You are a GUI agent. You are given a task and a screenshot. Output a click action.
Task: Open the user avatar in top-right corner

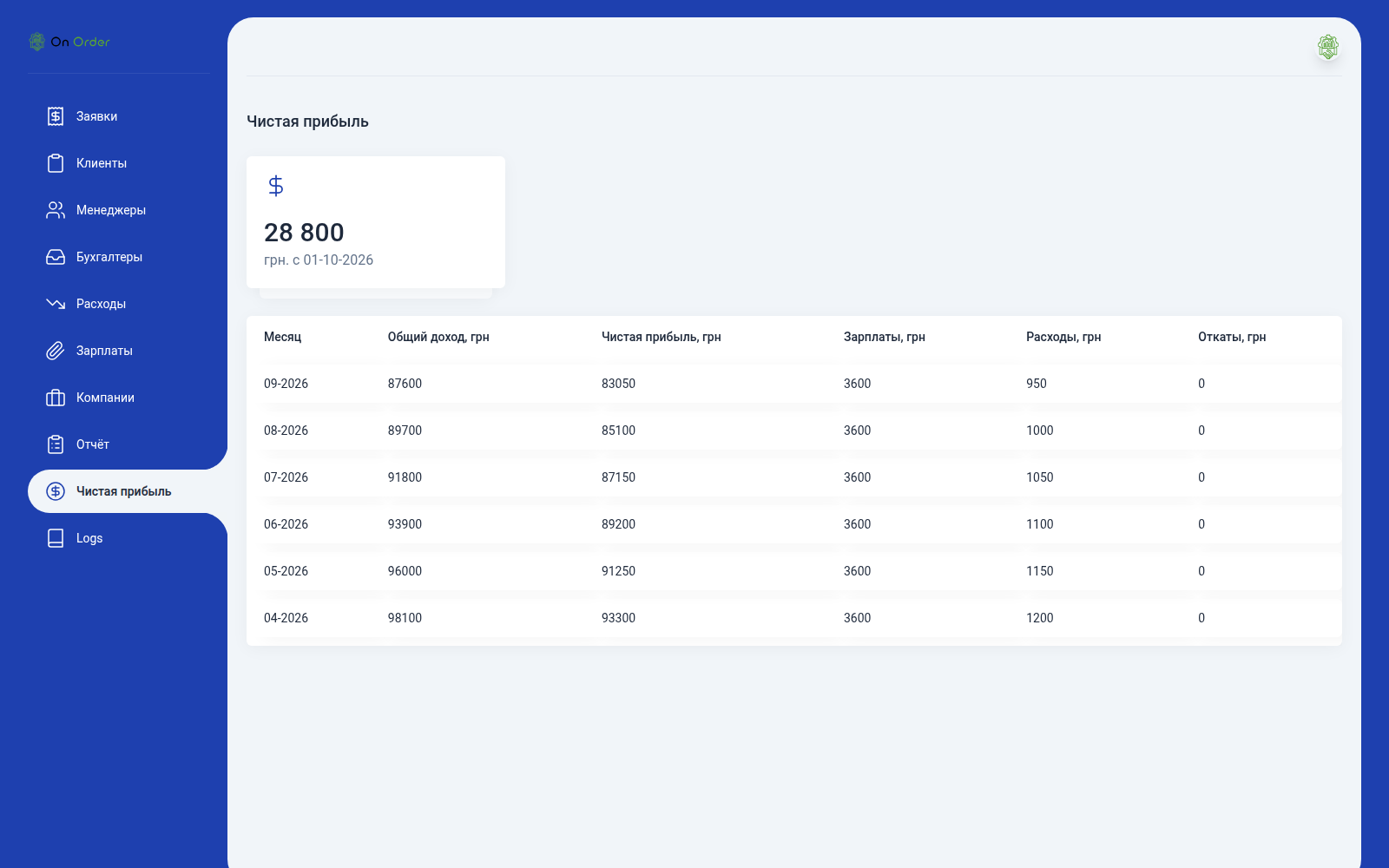tap(1327, 47)
